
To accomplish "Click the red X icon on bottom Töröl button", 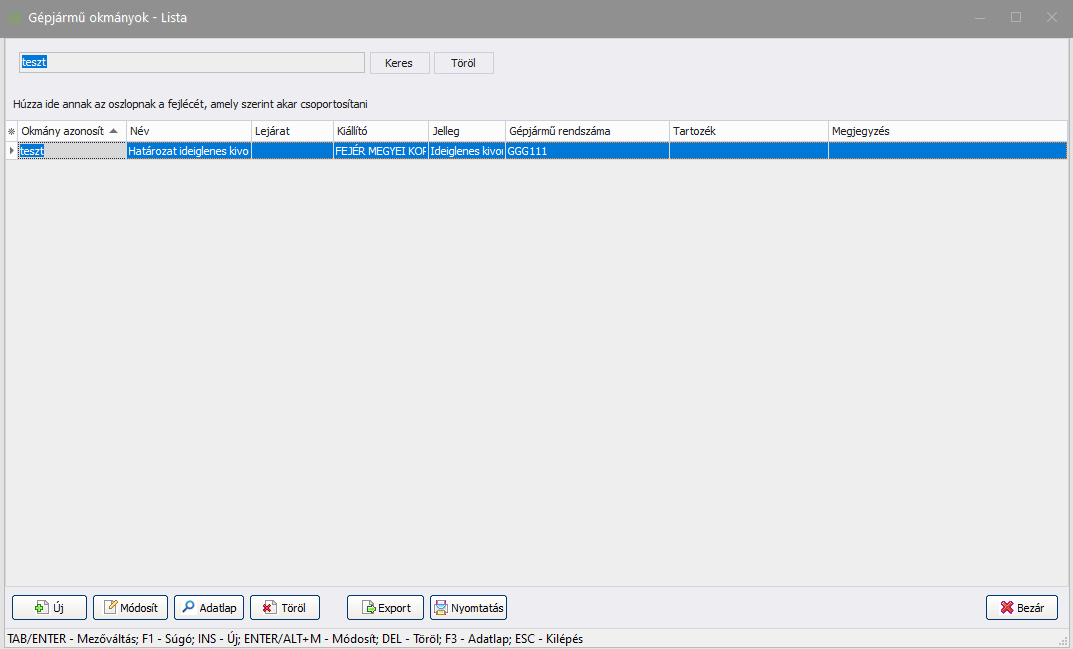I will [x=269, y=608].
